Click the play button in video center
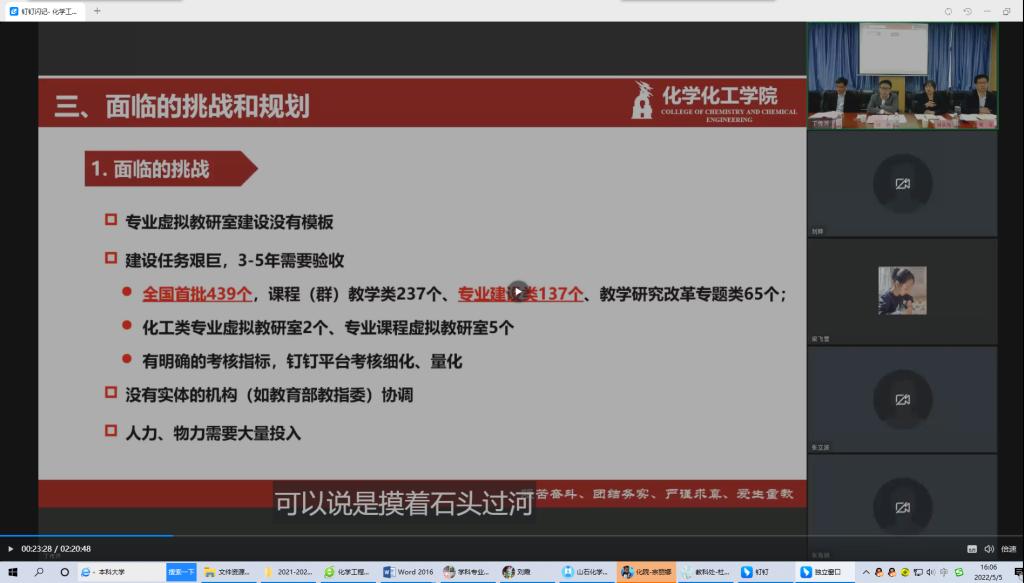This screenshot has width=1024, height=583. tap(518, 291)
